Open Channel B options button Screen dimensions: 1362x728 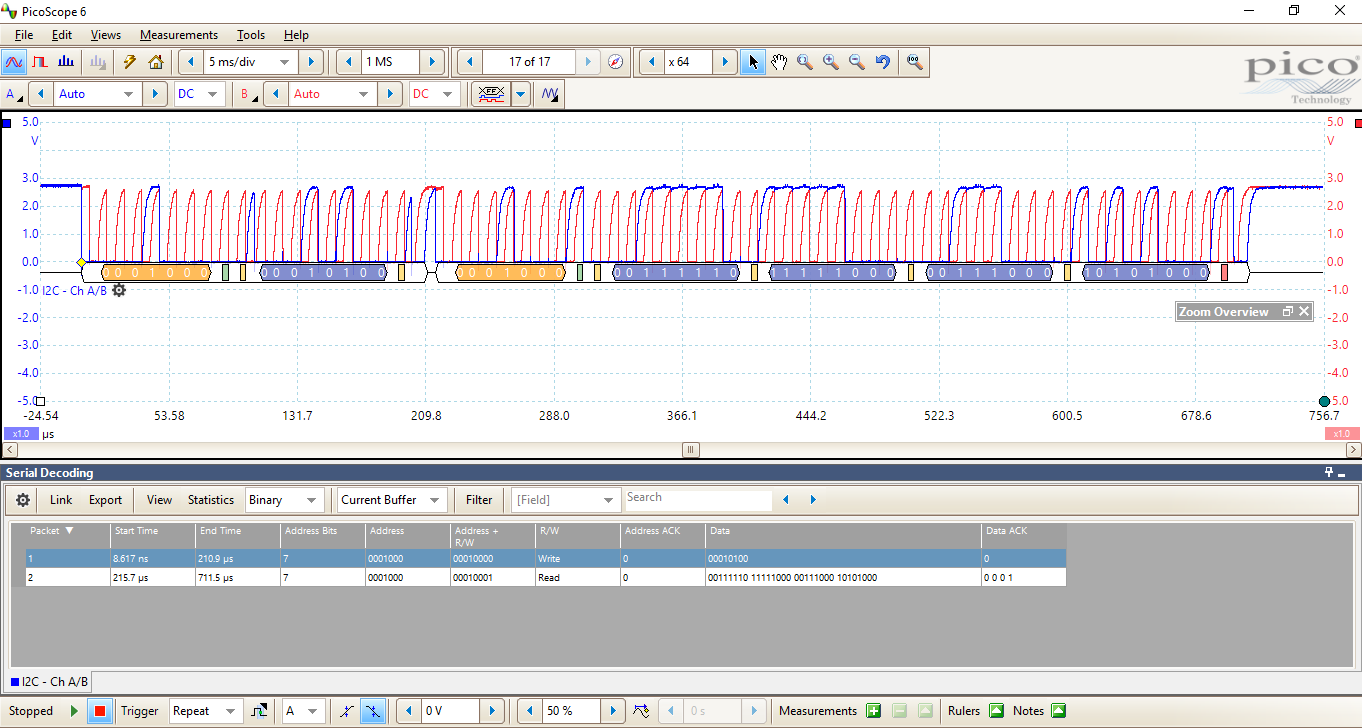pyautogui.click(x=249, y=94)
